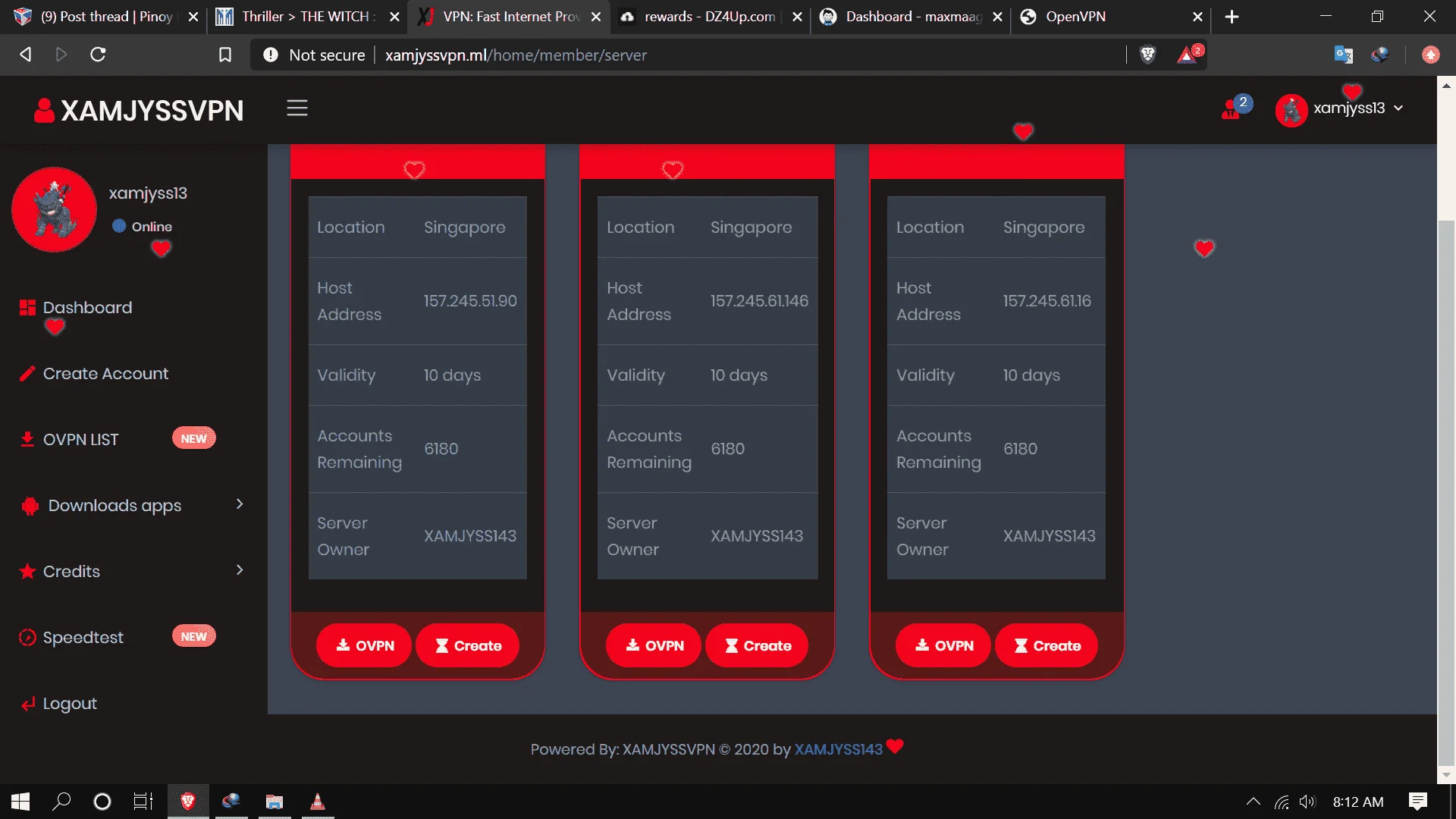Click the Dashboard grid icon
This screenshot has width=1456, height=819.
(27, 307)
